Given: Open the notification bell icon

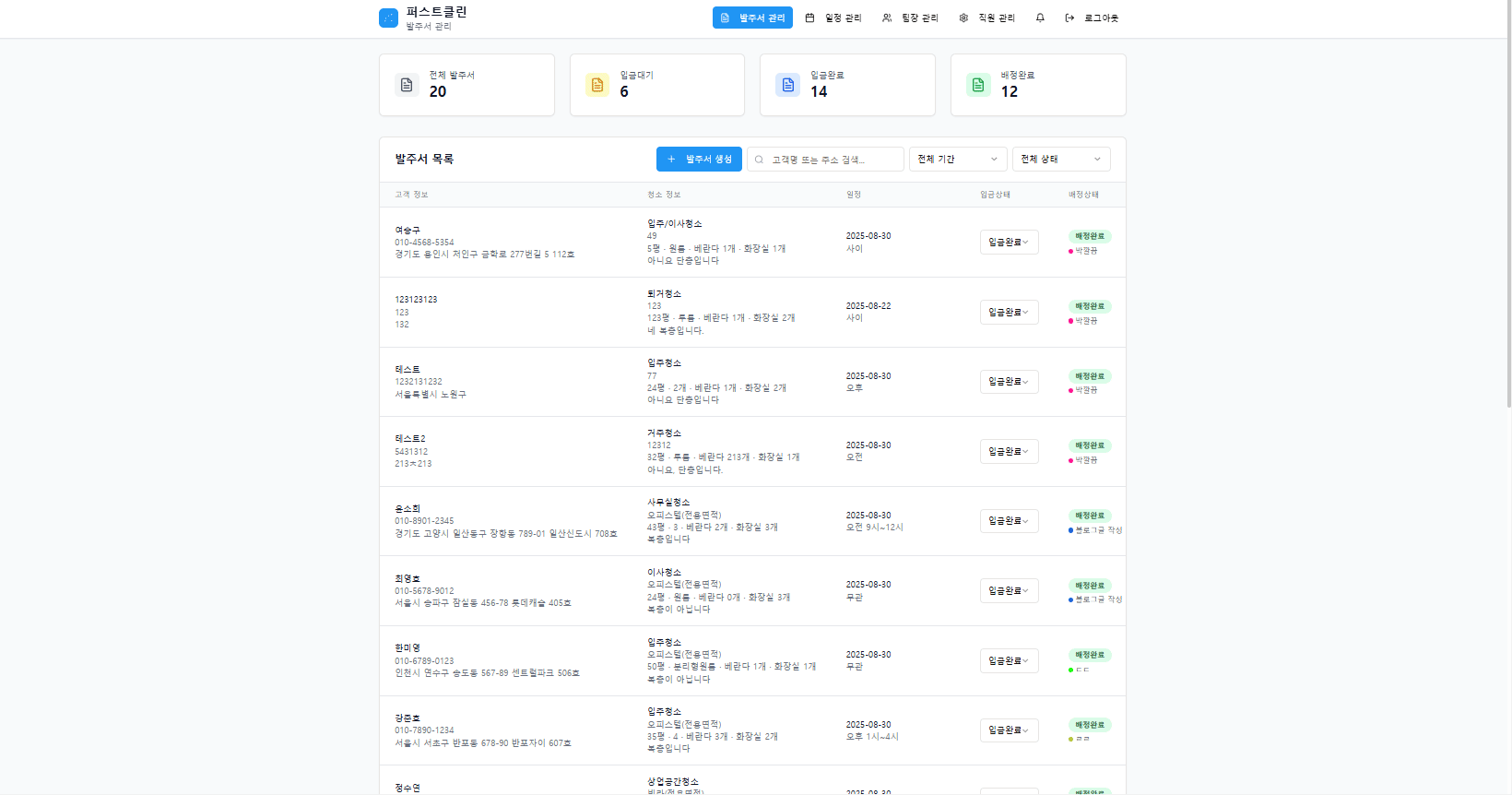Looking at the screenshot, I should point(1040,18).
